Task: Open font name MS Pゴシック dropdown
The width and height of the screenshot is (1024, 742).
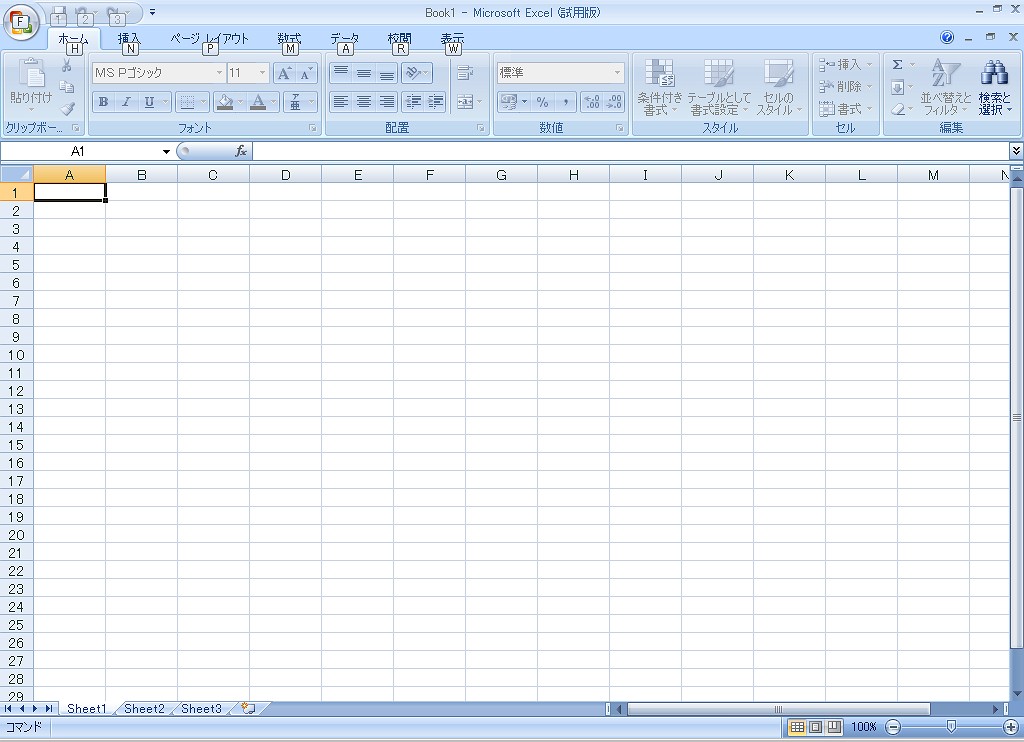Action: pos(219,73)
